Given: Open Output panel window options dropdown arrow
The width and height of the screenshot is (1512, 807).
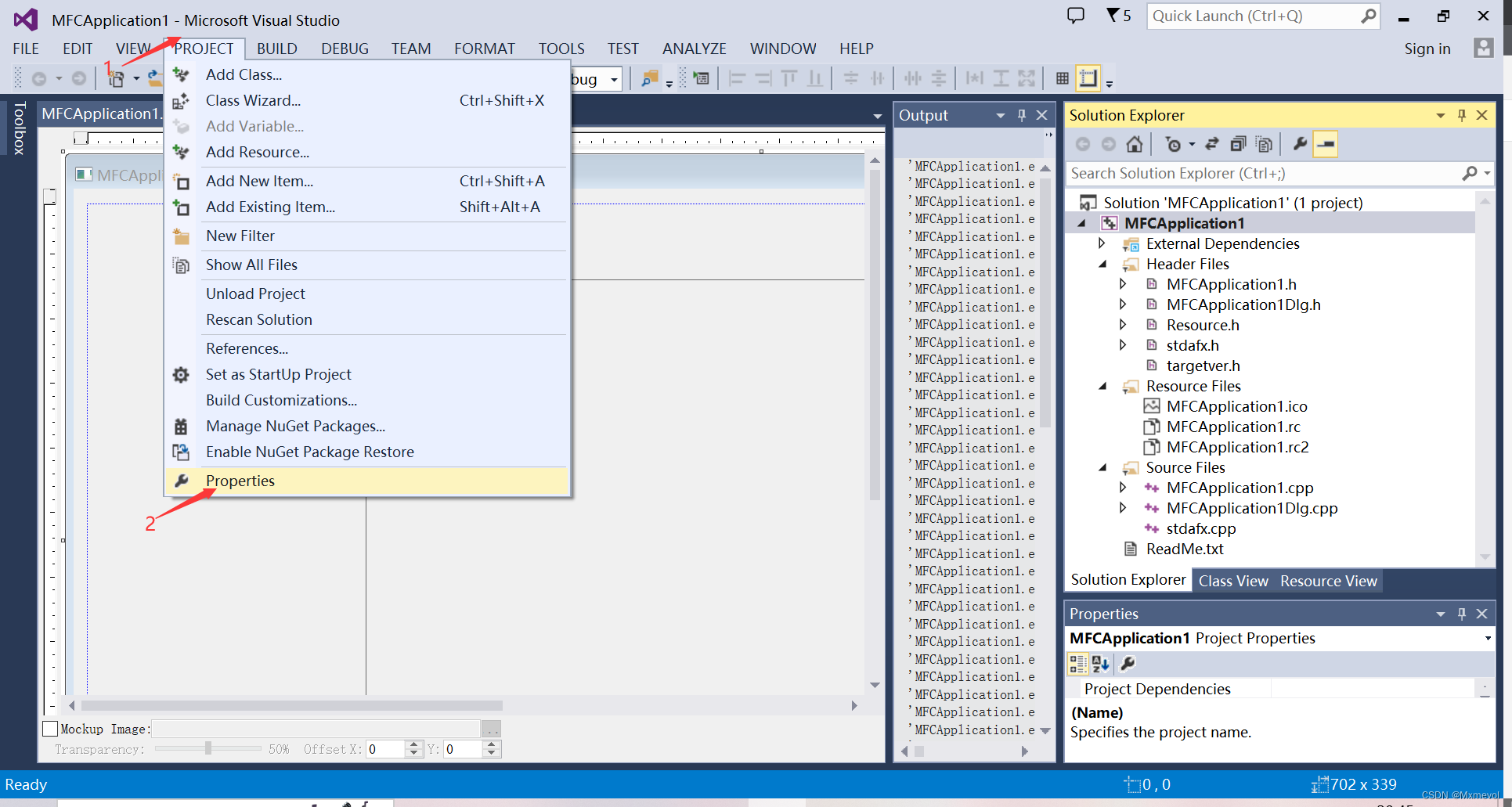Looking at the screenshot, I should (x=1001, y=115).
